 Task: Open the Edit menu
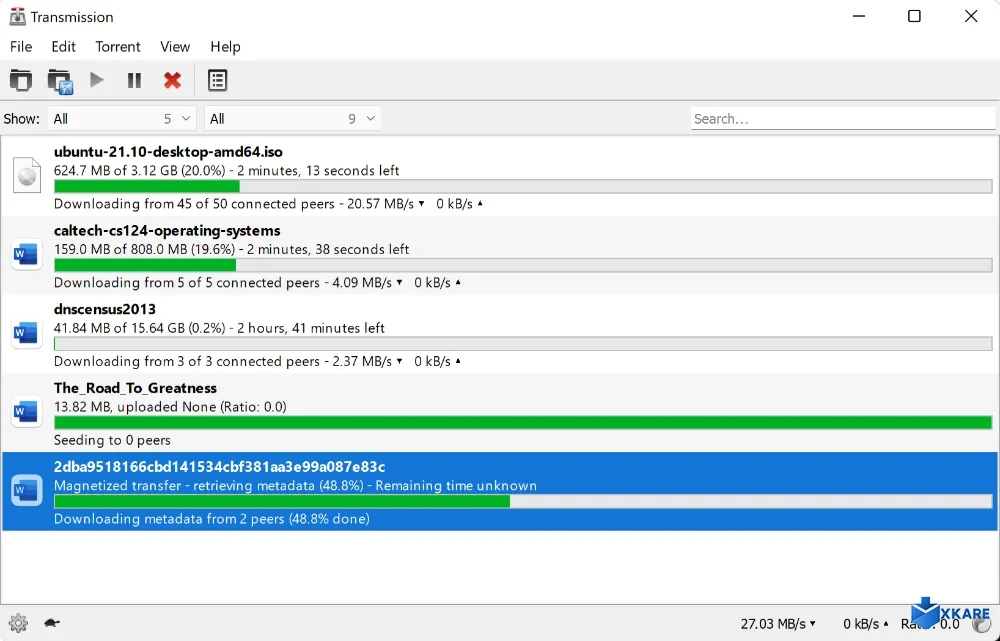coord(63,47)
